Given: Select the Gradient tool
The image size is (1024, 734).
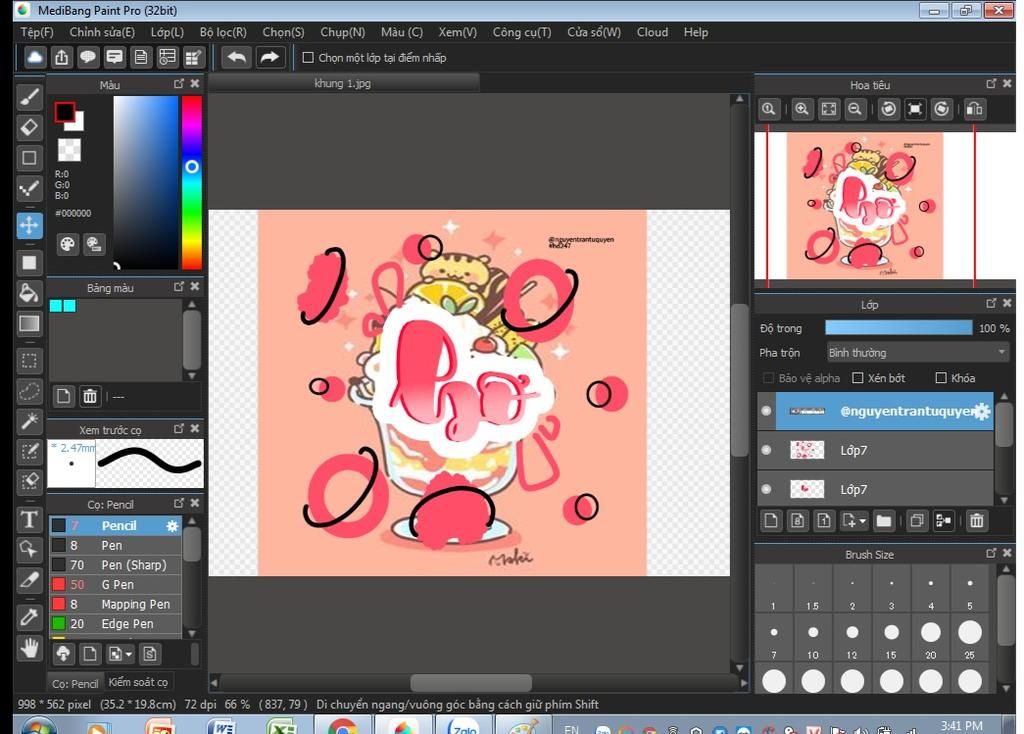Looking at the screenshot, I should pos(29,324).
